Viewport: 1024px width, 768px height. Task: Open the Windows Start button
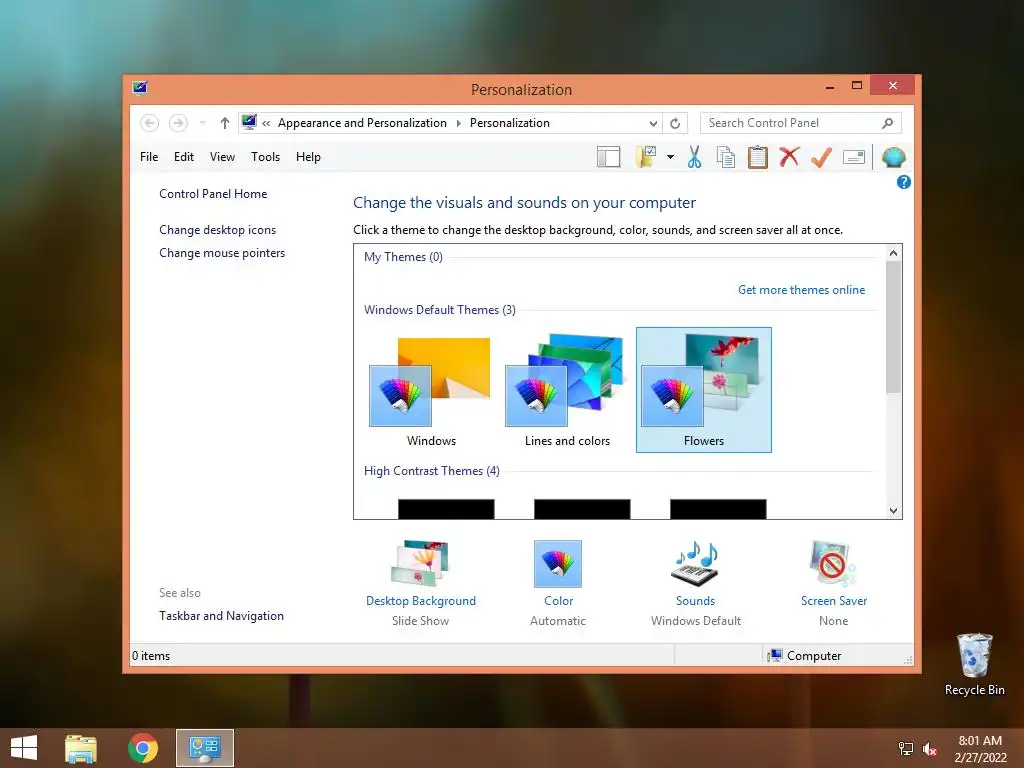point(24,748)
